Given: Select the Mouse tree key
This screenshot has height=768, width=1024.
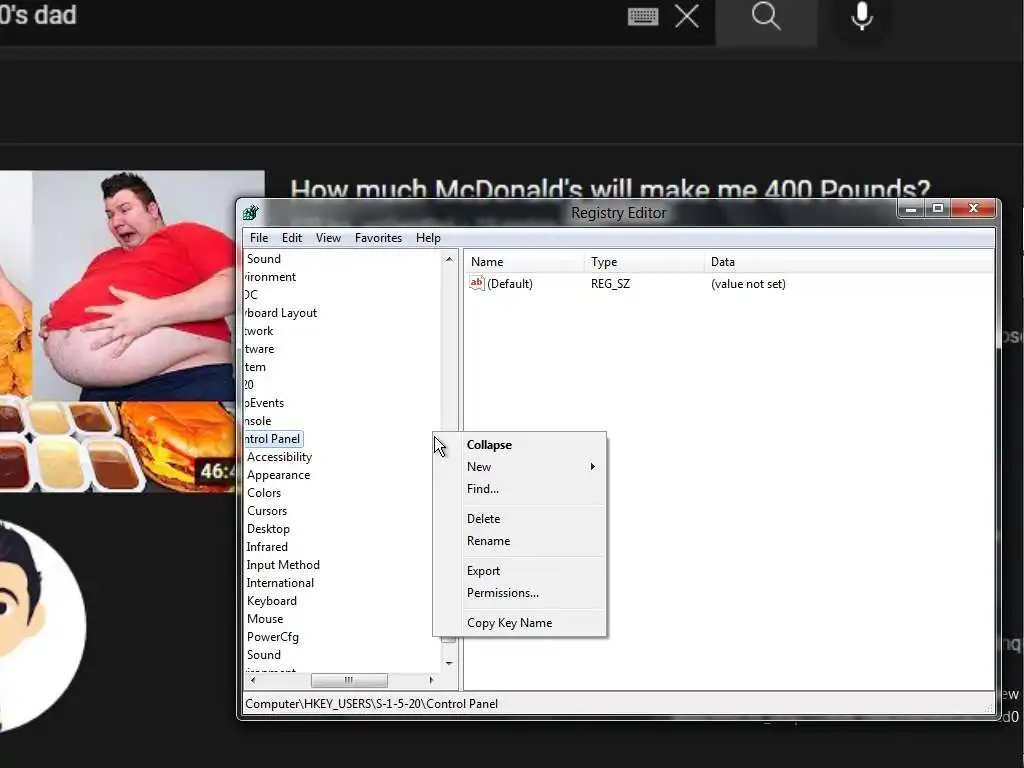Looking at the screenshot, I should tap(264, 618).
